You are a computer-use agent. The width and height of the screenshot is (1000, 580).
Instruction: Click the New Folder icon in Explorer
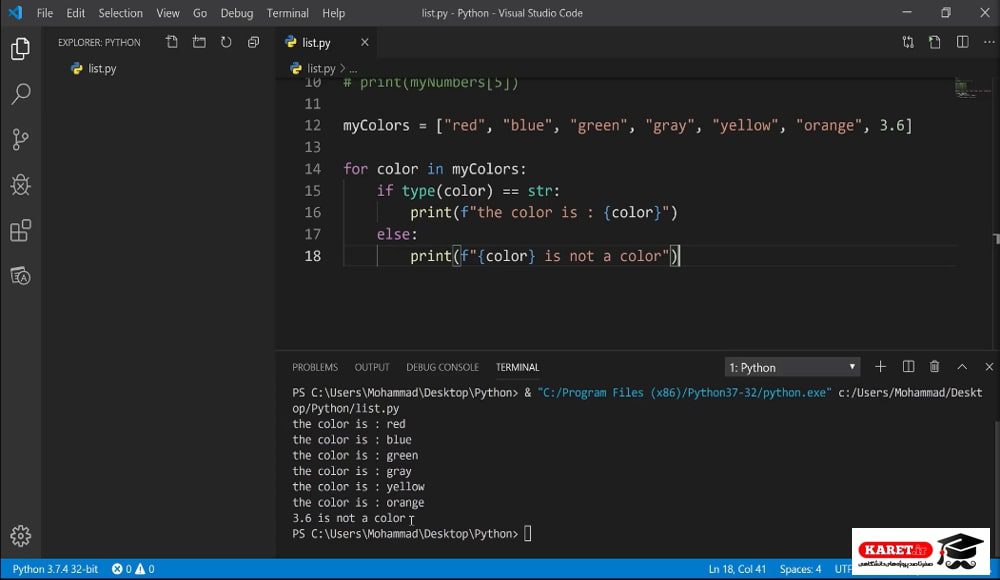tap(199, 42)
